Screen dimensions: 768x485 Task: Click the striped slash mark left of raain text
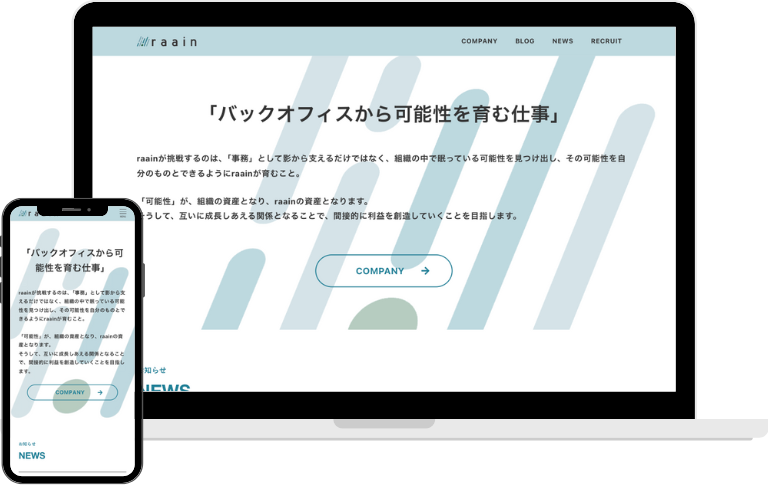(146, 42)
